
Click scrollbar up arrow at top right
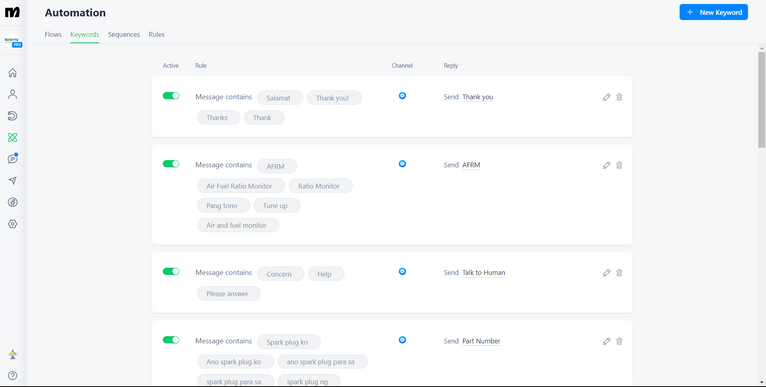[762, 47]
